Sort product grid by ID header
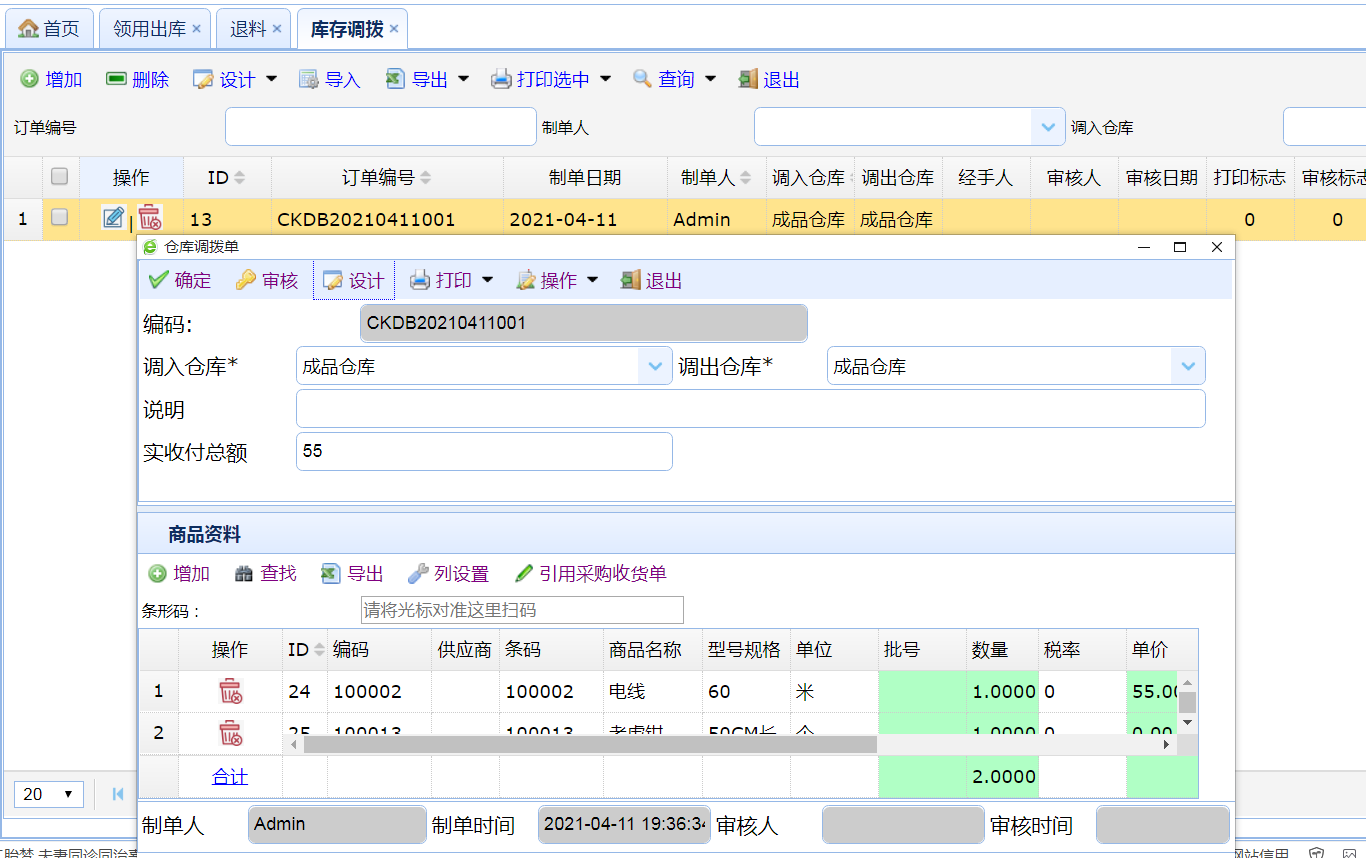Image resolution: width=1366 pixels, height=858 pixels. coord(305,650)
